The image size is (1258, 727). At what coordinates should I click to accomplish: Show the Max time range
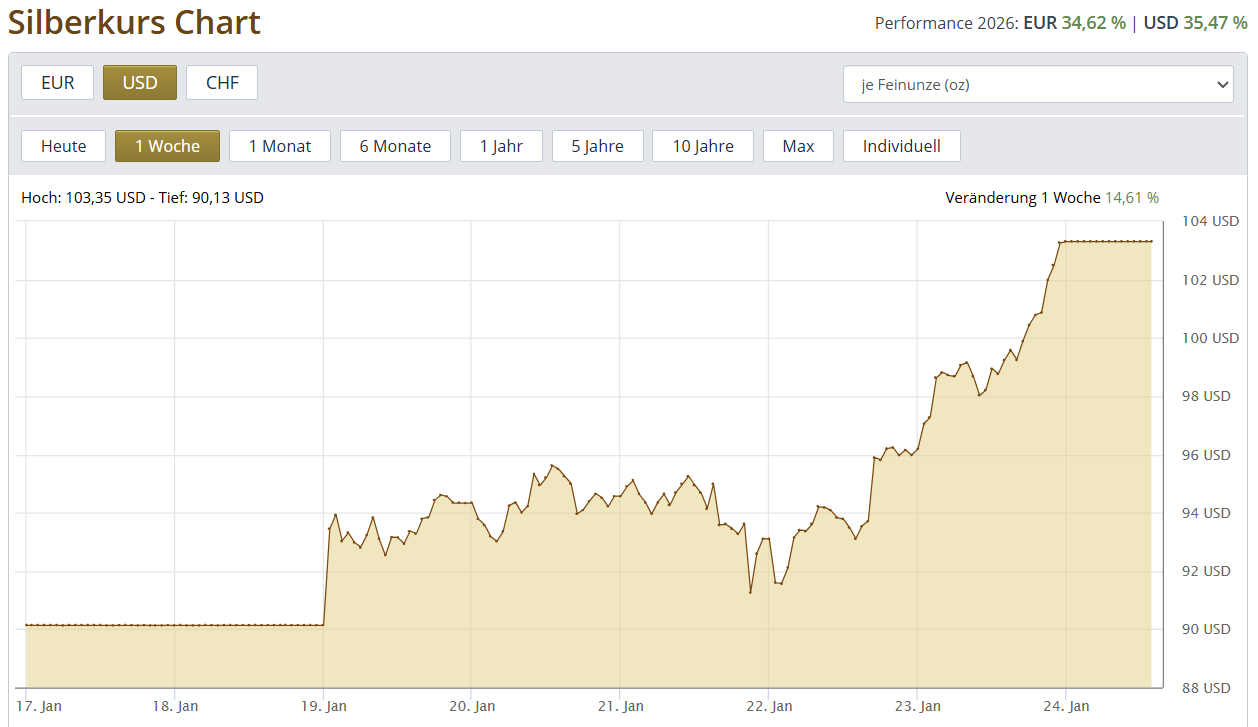point(798,146)
